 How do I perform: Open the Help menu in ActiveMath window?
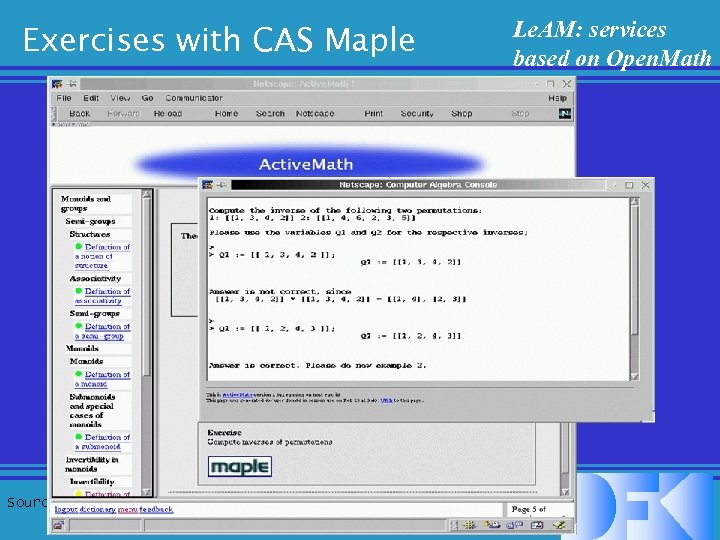pos(557,98)
